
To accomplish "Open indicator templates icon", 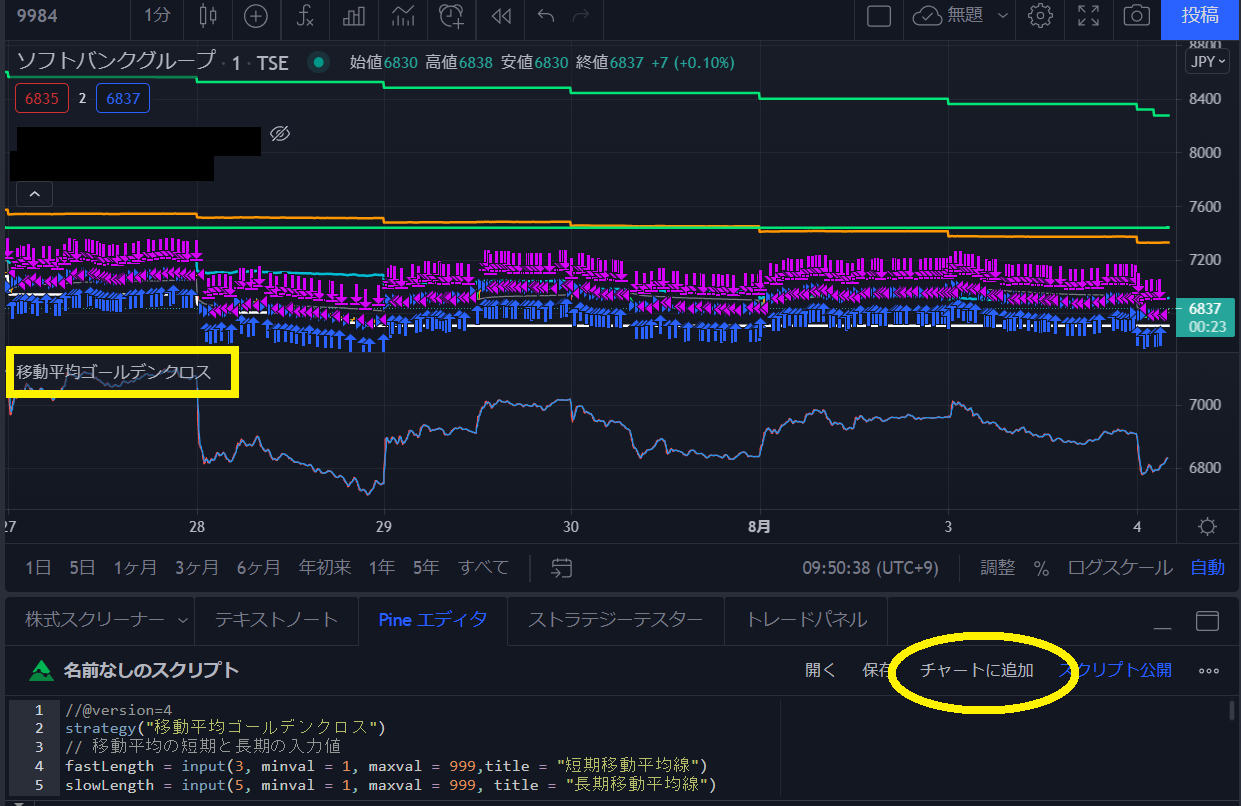I will pos(403,16).
